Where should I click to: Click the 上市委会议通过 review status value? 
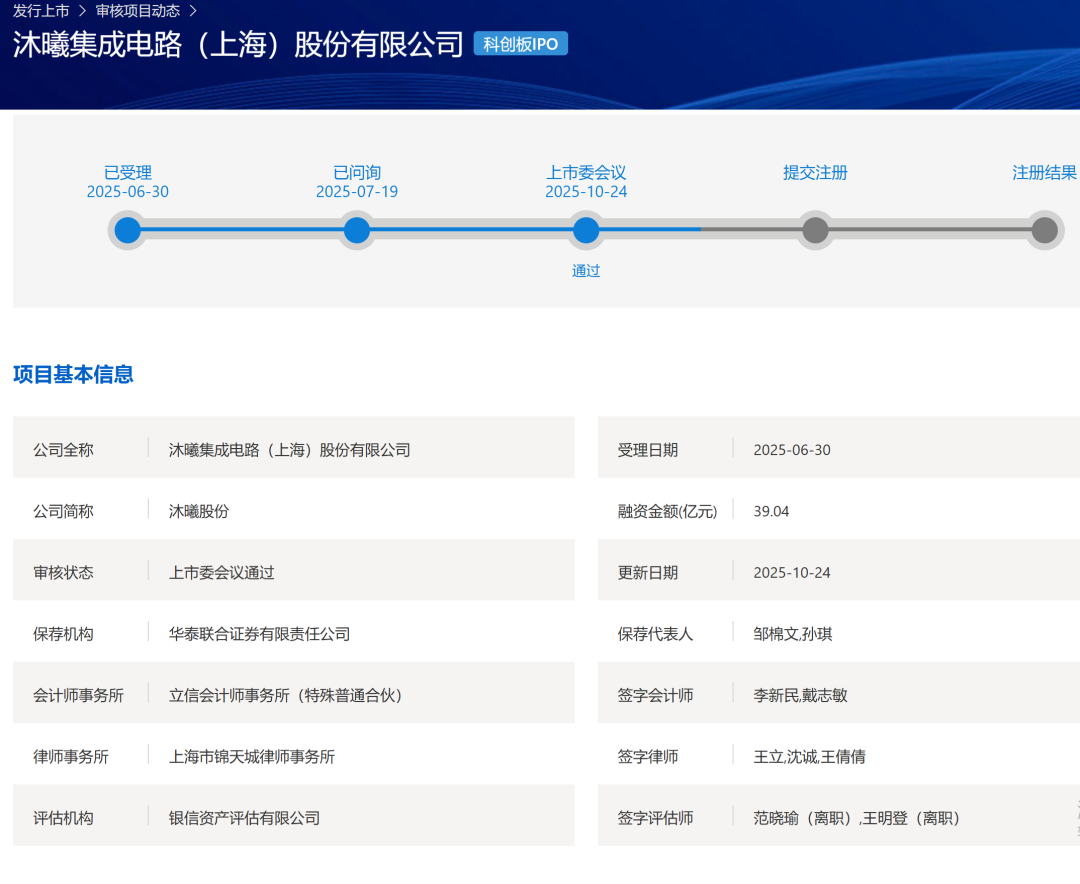click(221, 573)
